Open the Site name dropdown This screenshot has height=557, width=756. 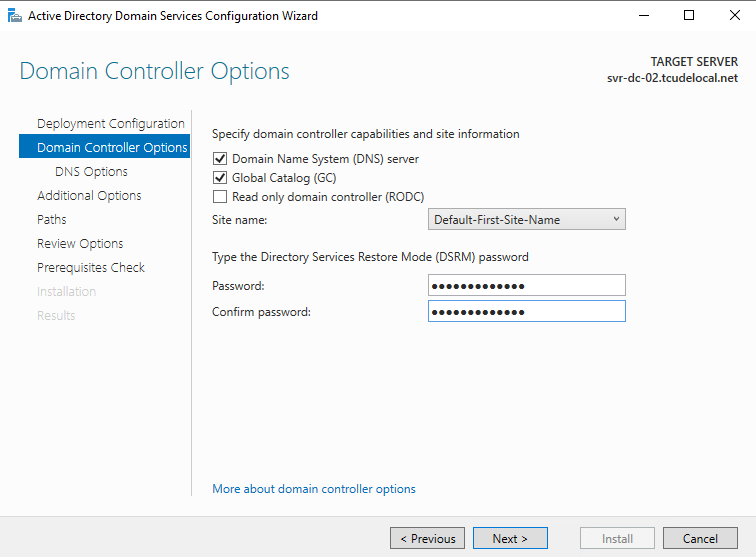(x=526, y=219)
